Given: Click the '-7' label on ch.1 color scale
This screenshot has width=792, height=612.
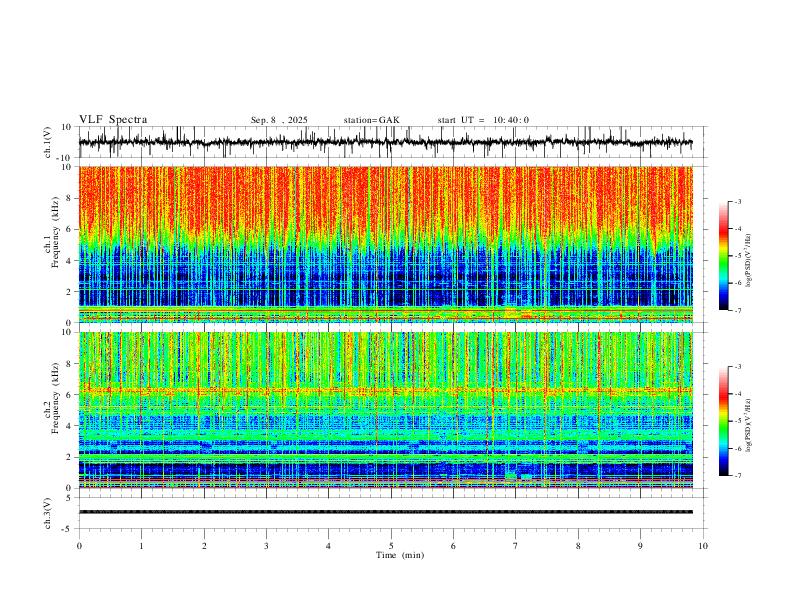Looking at the screenshot, I should click(x=737, y=311).
